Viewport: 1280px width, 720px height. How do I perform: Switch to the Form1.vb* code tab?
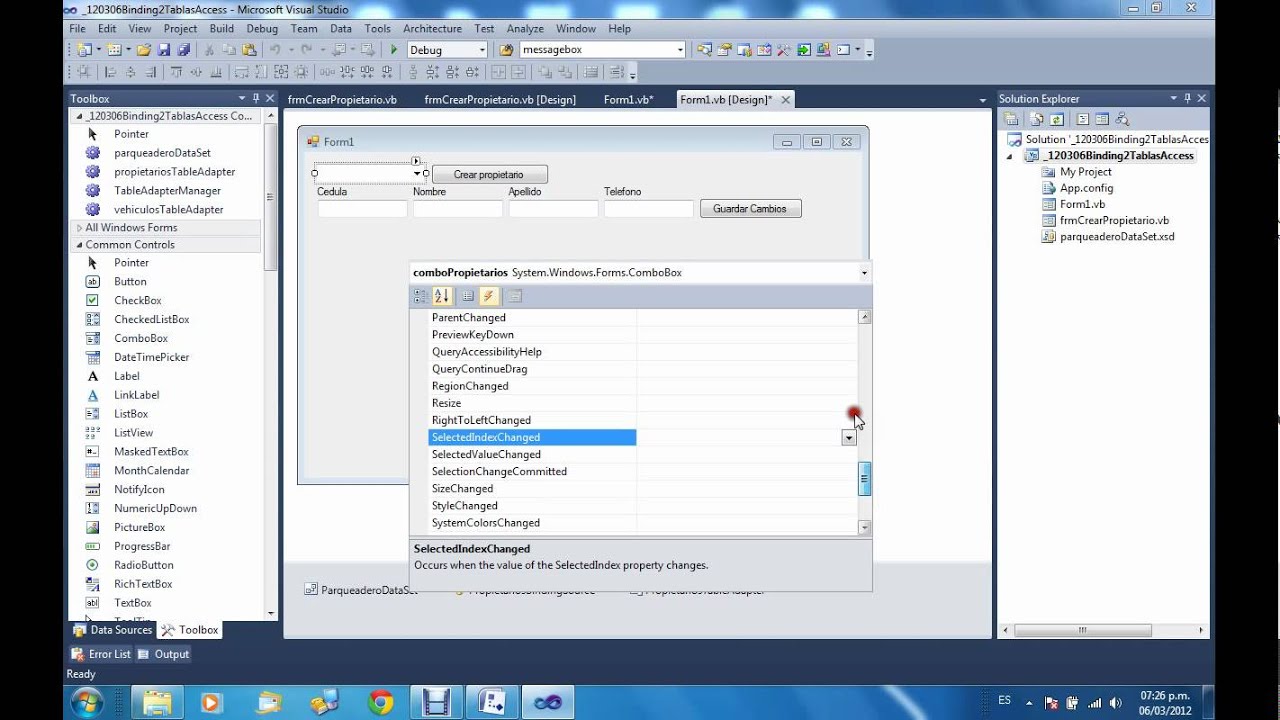pos(628,100)
